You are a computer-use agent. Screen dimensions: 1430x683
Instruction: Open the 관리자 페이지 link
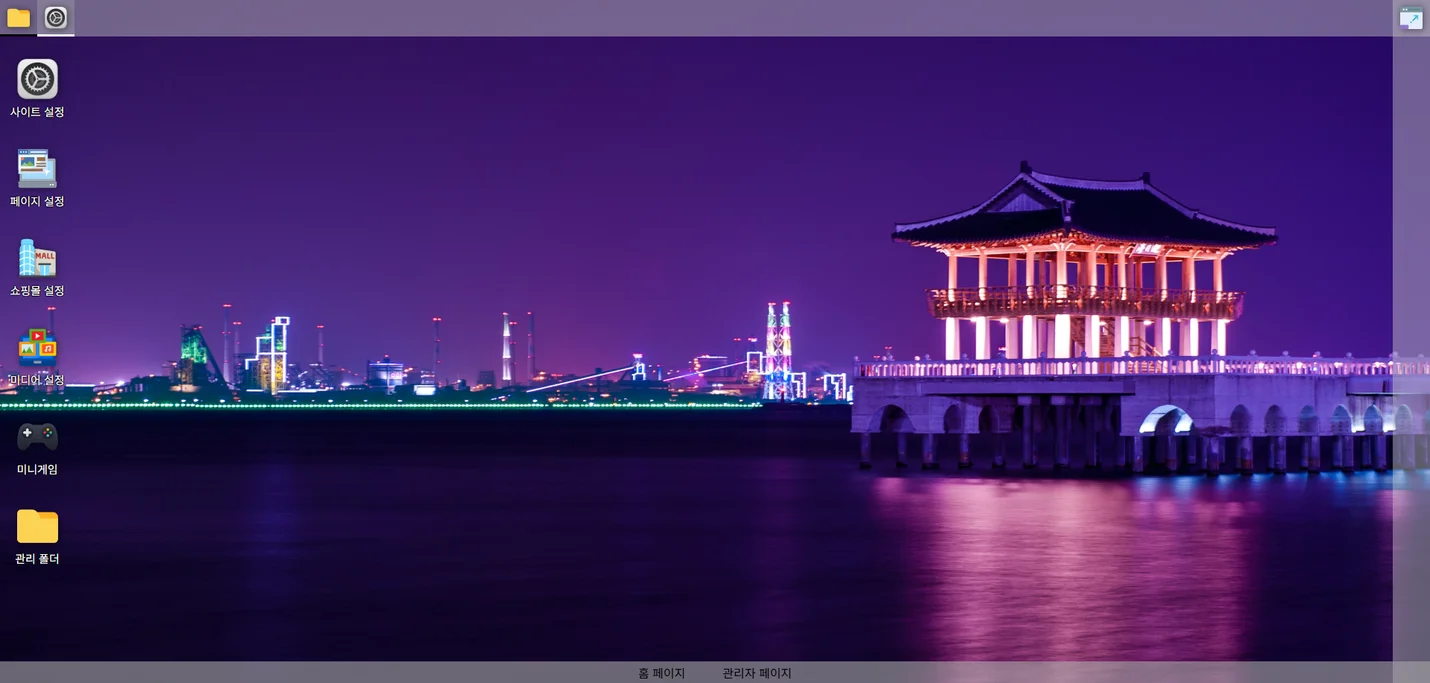coord(757,673)
